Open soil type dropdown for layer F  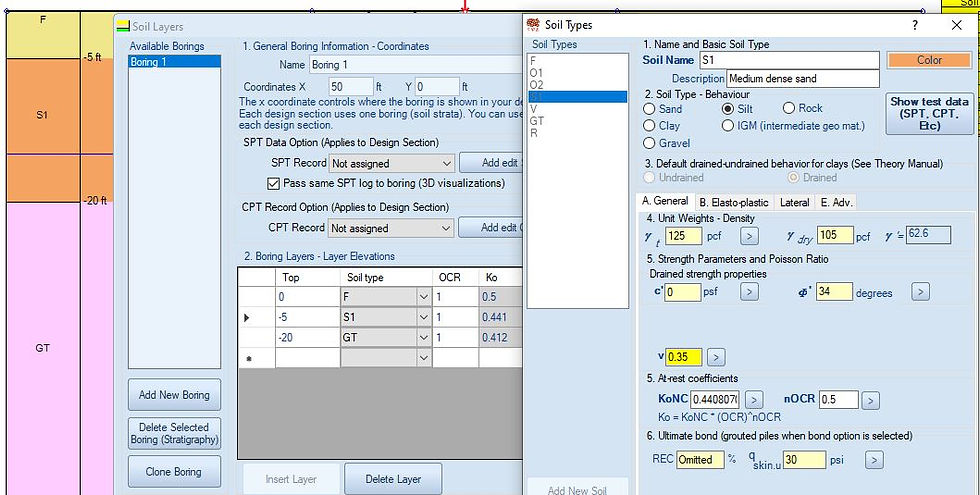pyautogui.click(x=424, y=297)
